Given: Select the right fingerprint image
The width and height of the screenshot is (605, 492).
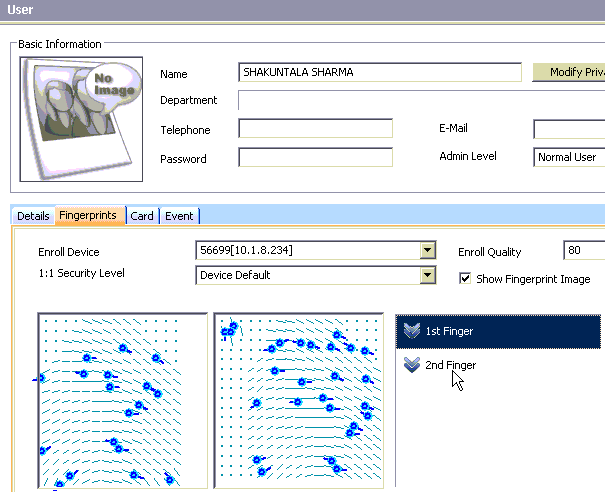Looking at the screenshot, I should (x=299, y=402).
